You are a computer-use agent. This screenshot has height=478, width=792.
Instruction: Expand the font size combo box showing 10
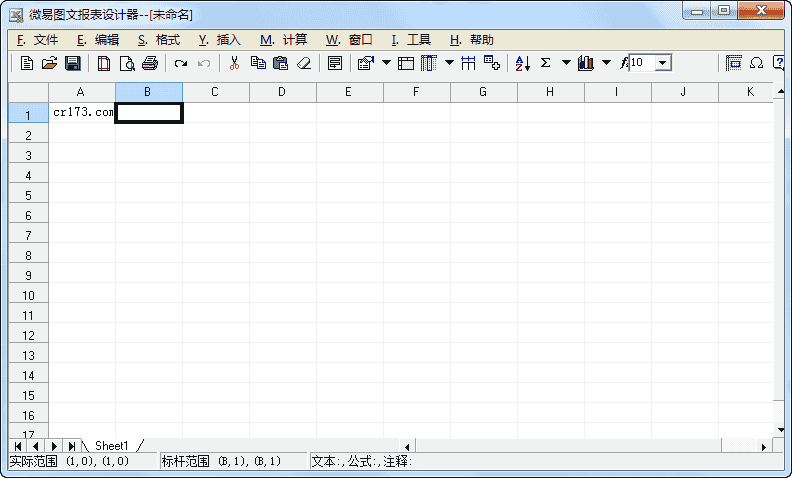pos(662,63)
